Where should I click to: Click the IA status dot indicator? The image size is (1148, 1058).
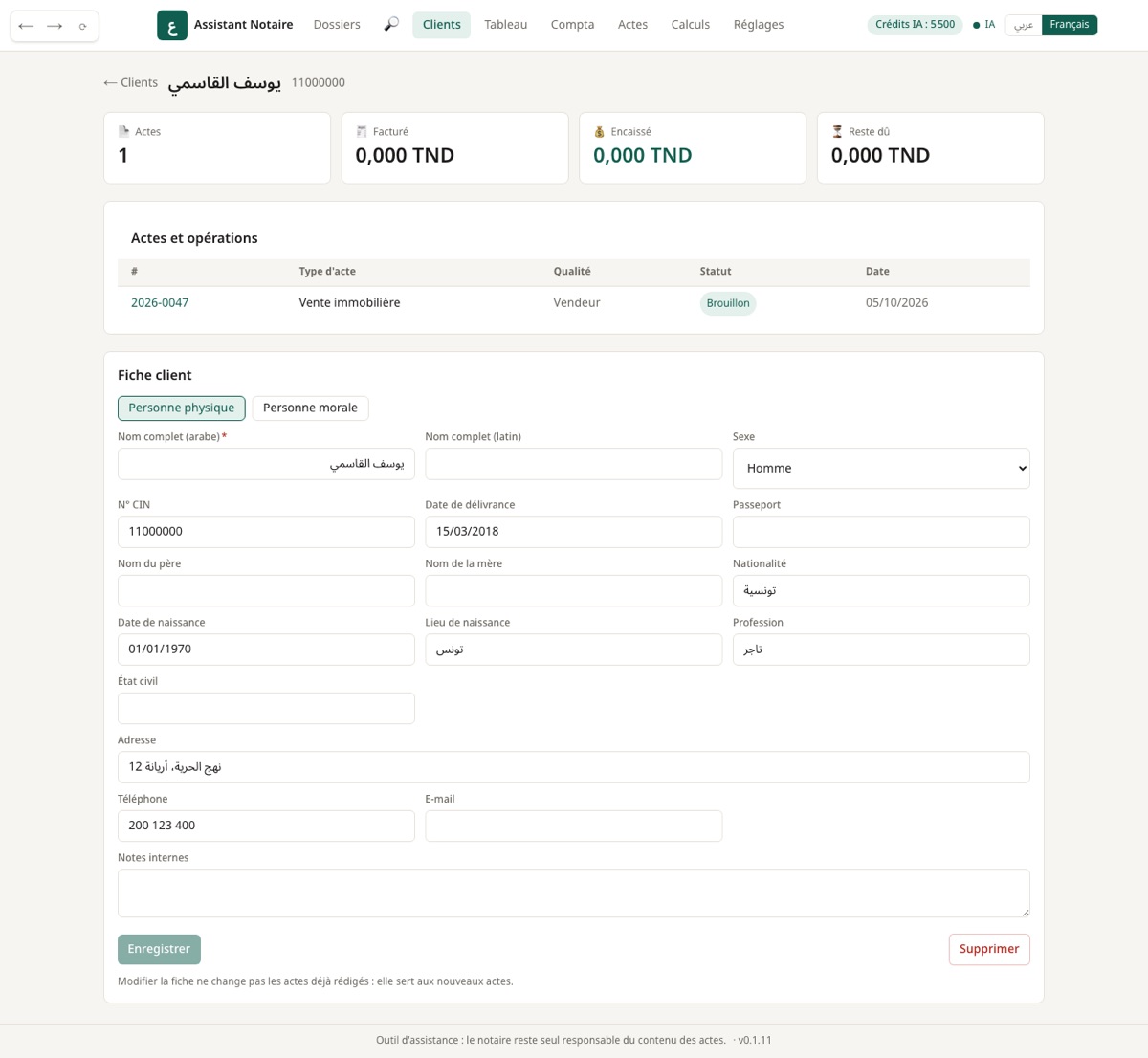click(976, 25)
